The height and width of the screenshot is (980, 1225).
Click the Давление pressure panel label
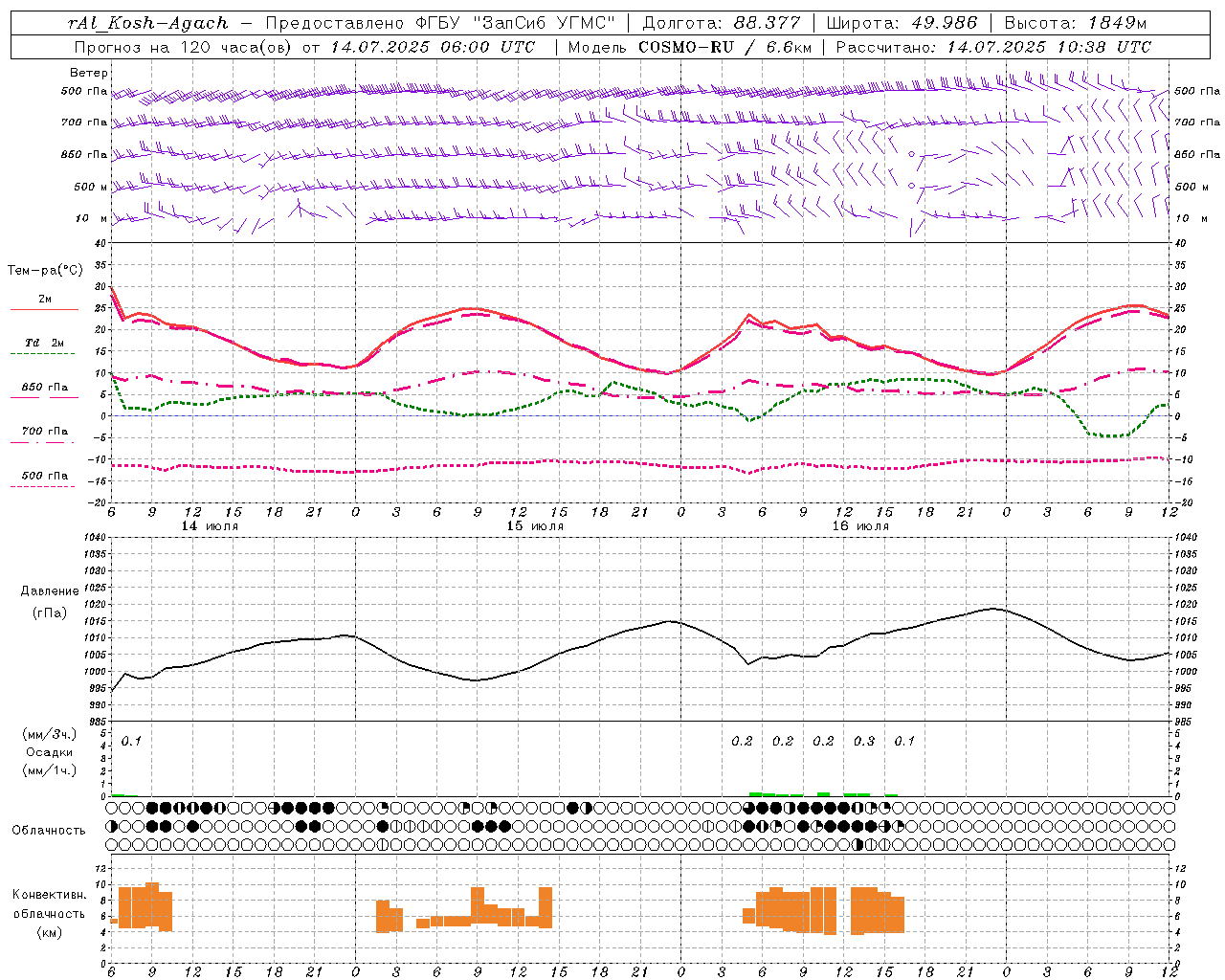(x=50, y=591)
